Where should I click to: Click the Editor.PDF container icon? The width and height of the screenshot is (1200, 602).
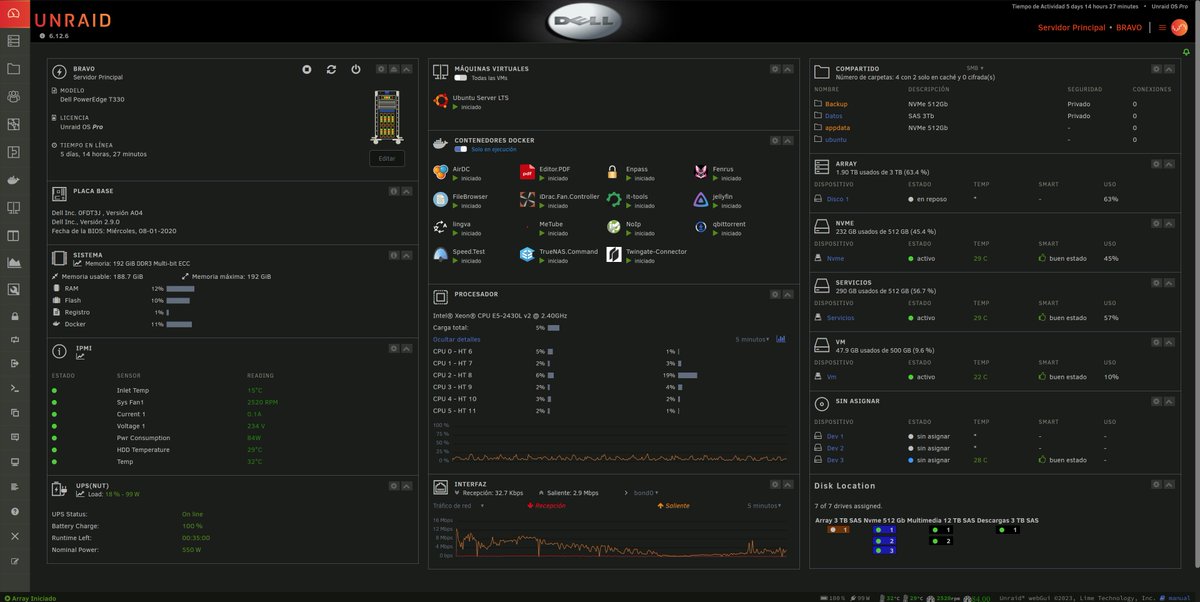(x=527, y=173)
